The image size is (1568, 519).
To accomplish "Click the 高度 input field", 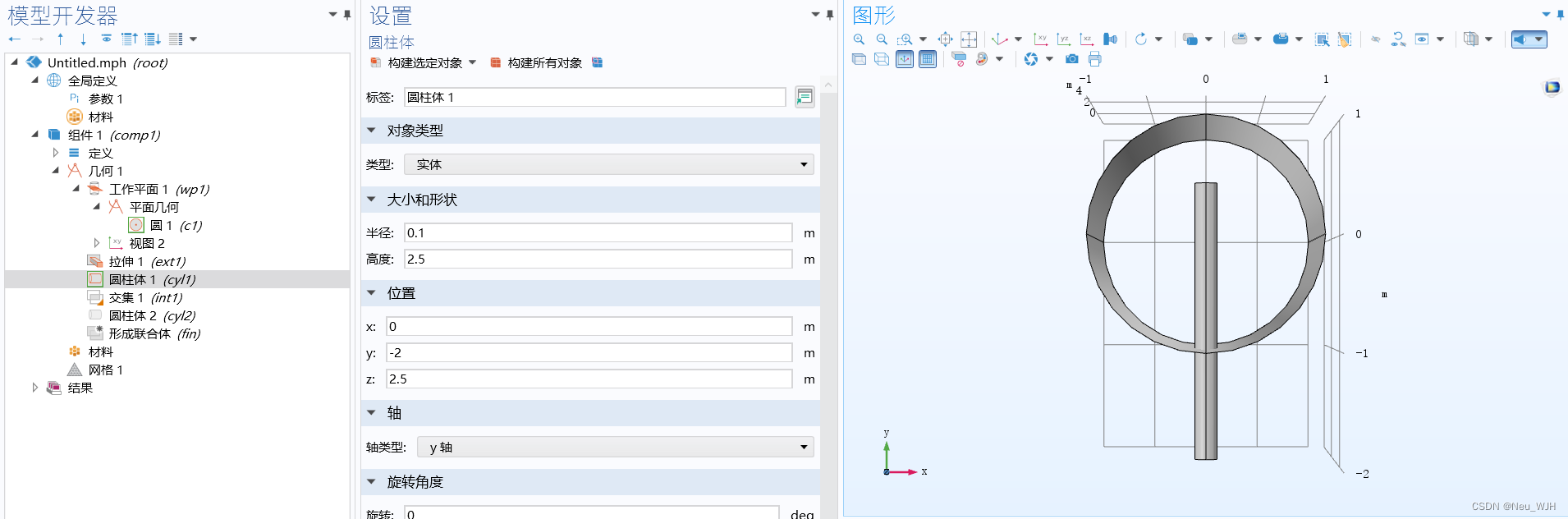I will (x=598, y=259).
